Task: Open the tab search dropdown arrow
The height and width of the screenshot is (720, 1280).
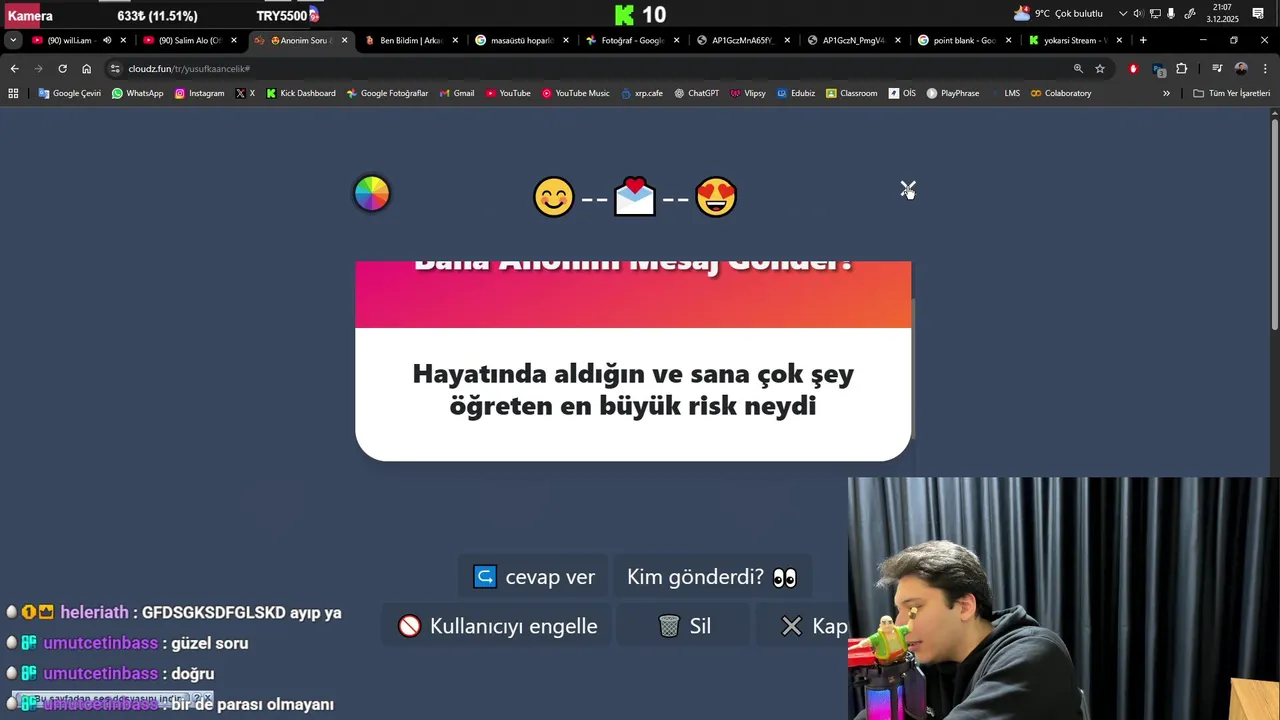Action: click(x=12, y=40)
